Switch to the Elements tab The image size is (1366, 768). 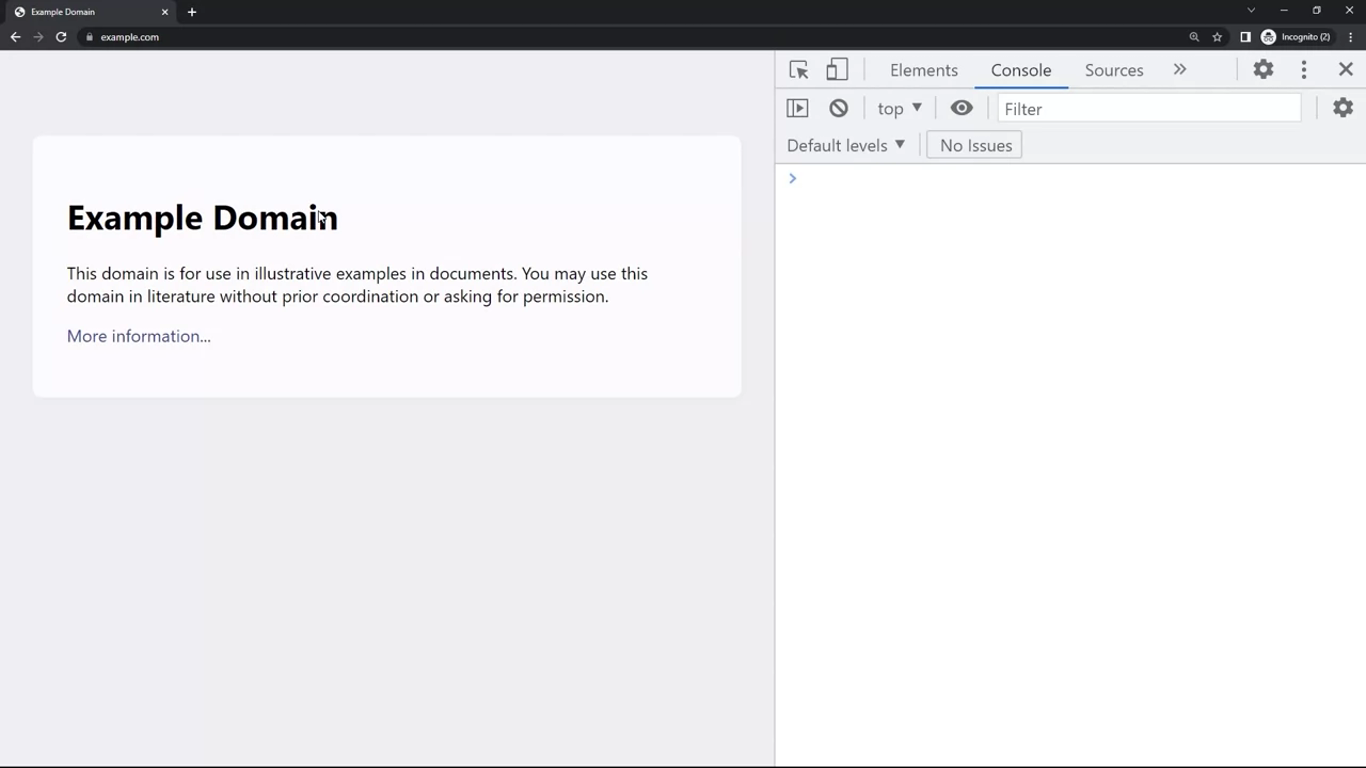923,70
